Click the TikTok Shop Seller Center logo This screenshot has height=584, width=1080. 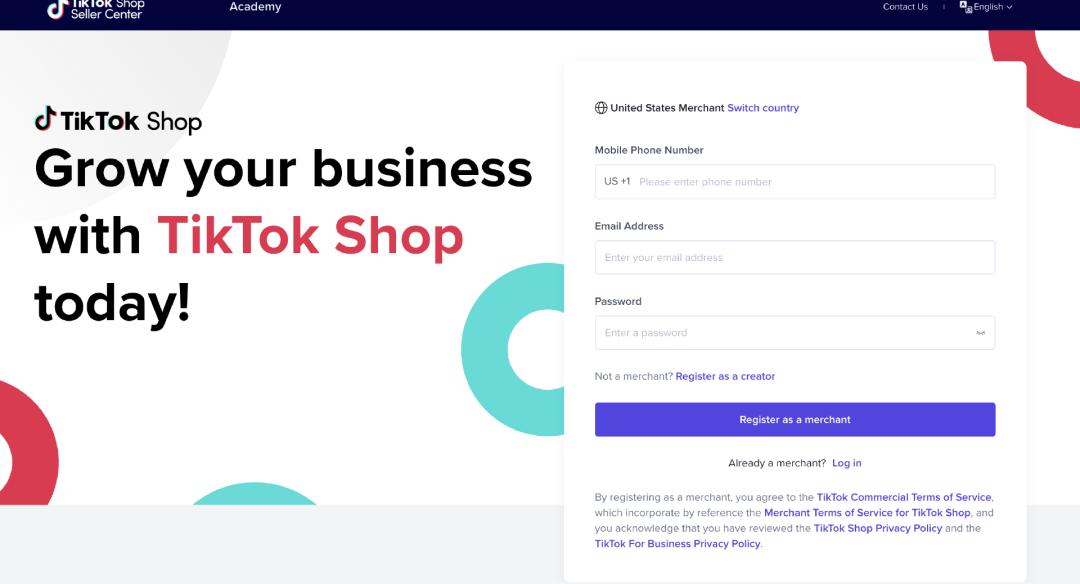[x=96, y=9]
